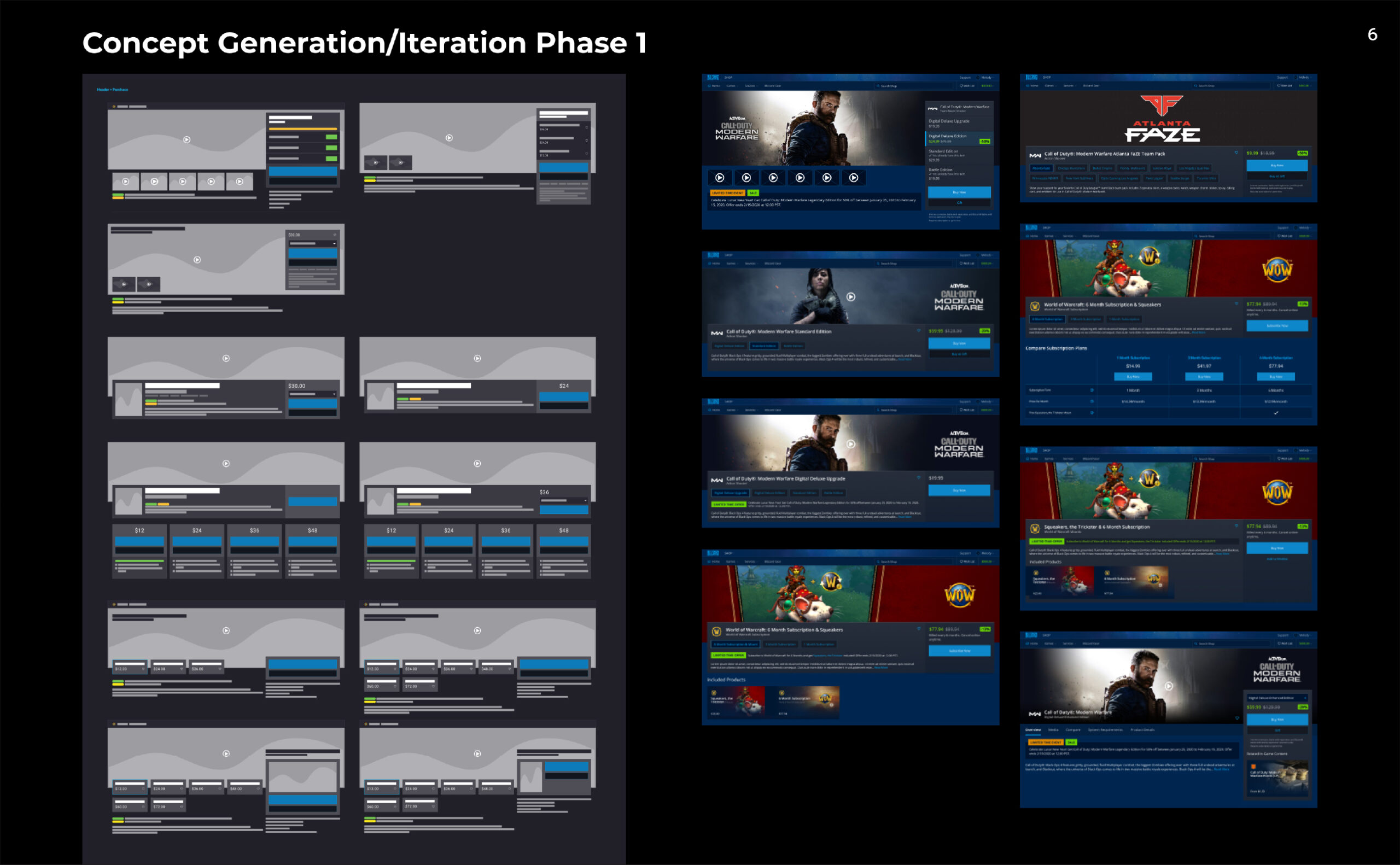Click Home nav item in Atlanta FaZe mockup
1400x865 pixels.
pyautogui.click(x=1032, y=86)
